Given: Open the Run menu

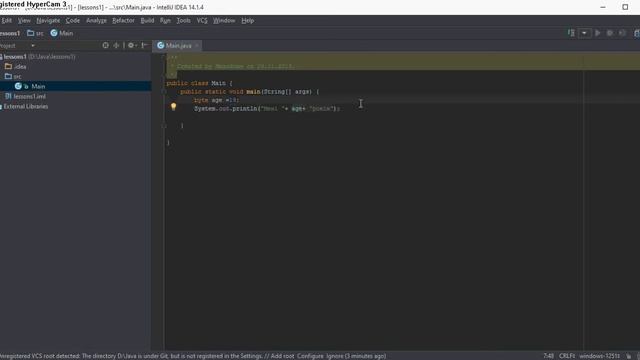Looking at the screenshot, I should [x=165, y=20].
